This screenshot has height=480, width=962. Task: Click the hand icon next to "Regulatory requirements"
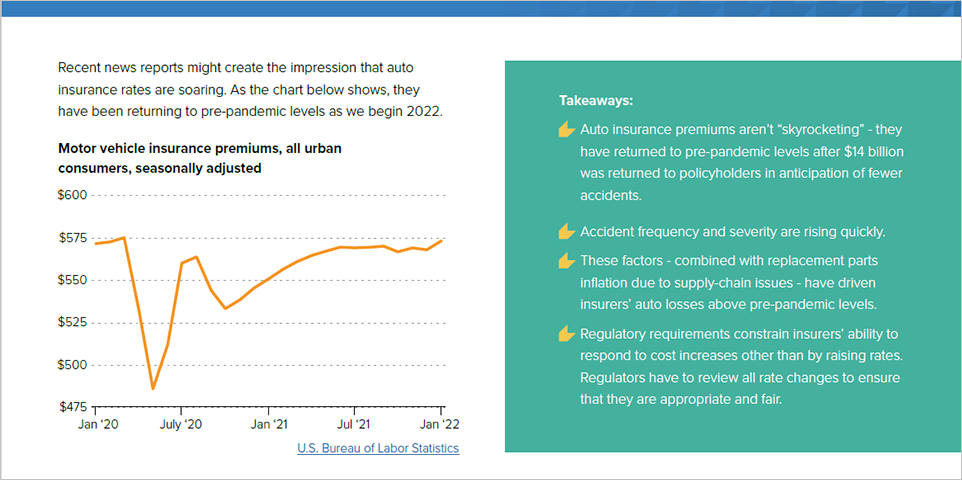click(567, 334)
